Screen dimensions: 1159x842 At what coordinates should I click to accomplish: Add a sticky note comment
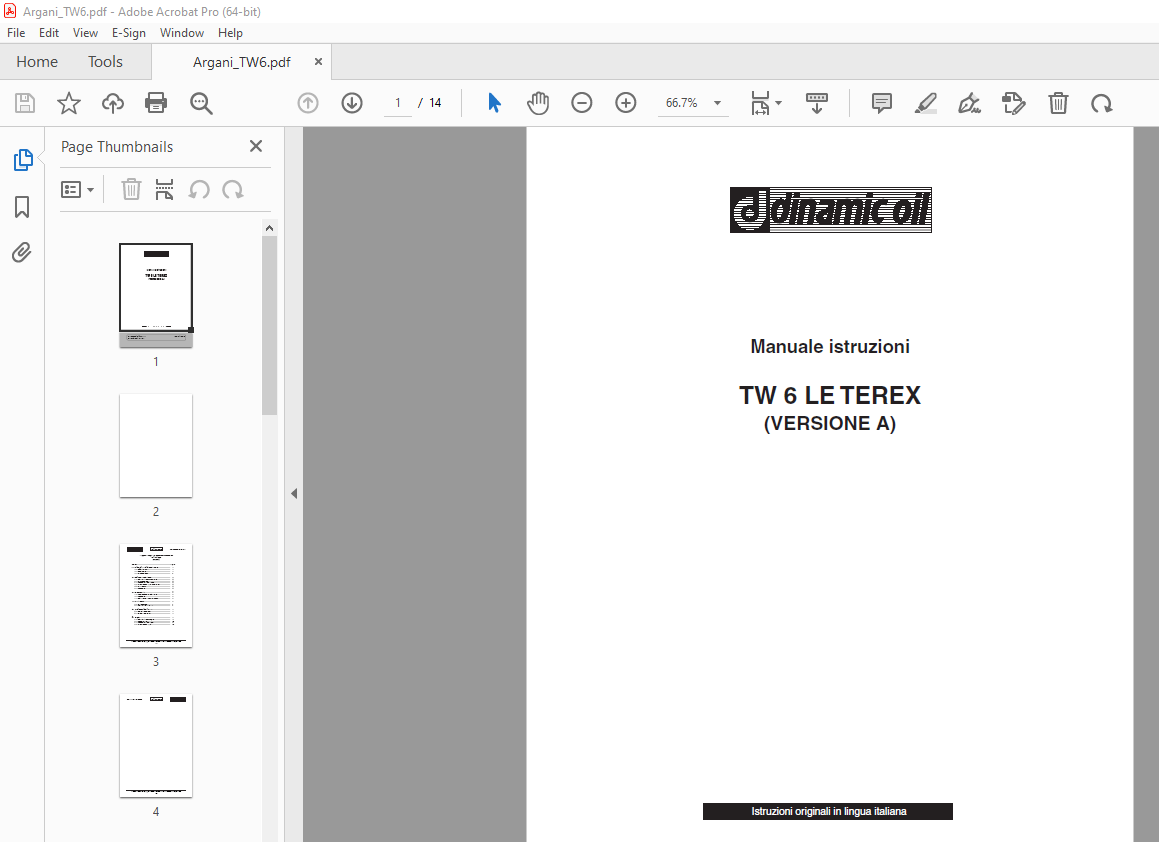click(x=881, y=103)
